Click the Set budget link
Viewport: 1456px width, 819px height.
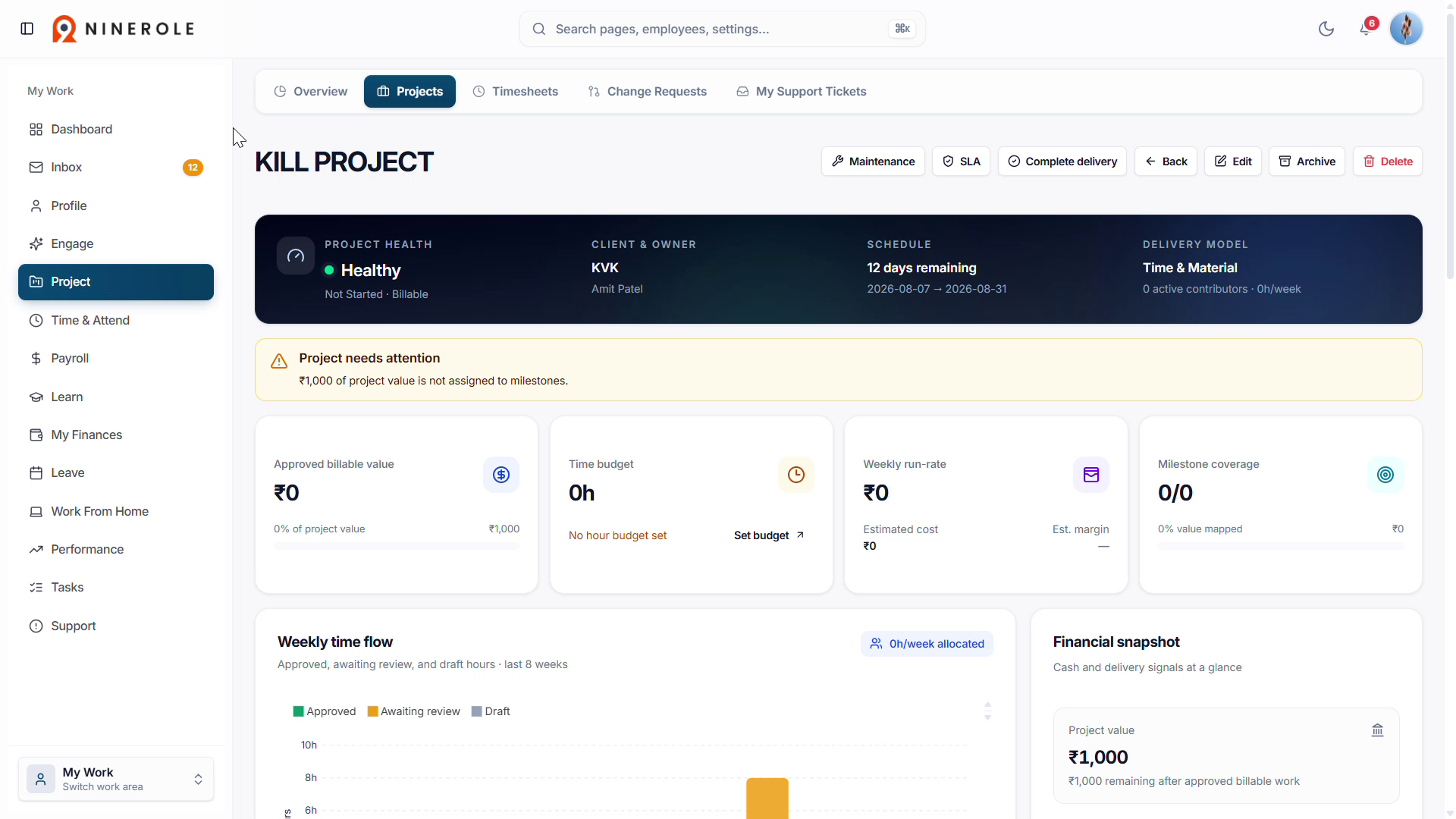[x=769, y=535]
